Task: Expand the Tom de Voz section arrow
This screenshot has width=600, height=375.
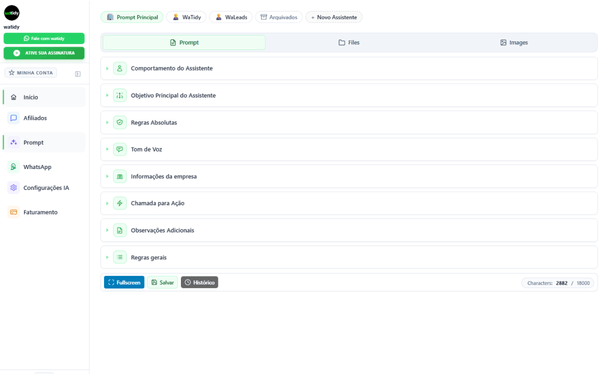Action: (x=107, y=149)
